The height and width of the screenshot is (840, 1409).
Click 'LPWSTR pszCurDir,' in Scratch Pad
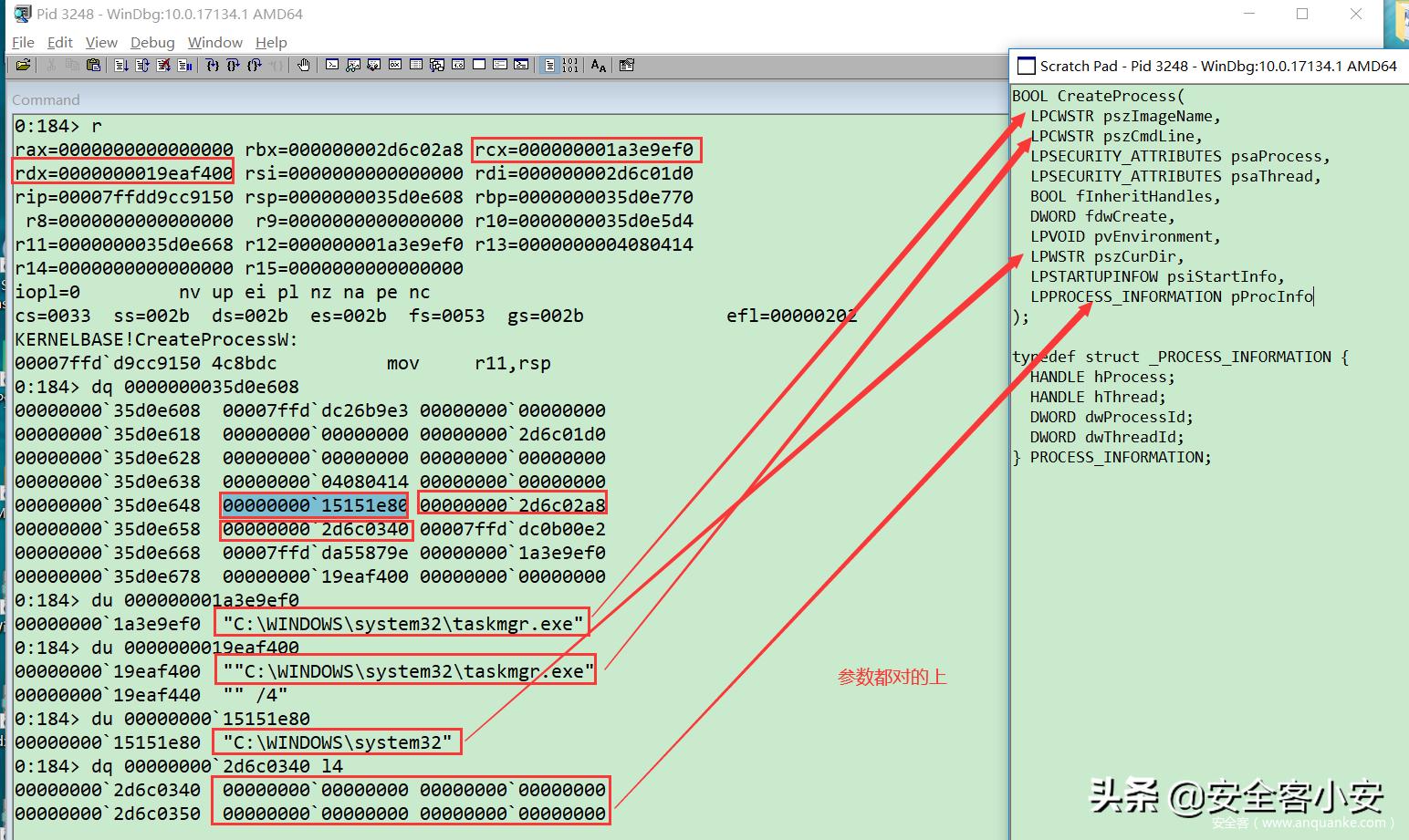tap(1107, 256)
